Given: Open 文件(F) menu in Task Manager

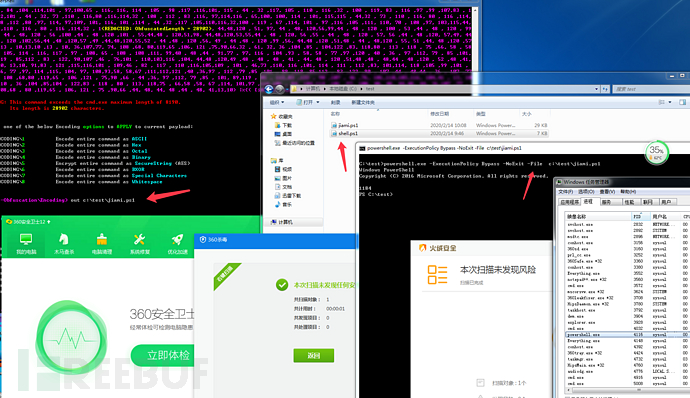Looking at the screenshot, I should (565, 192).
